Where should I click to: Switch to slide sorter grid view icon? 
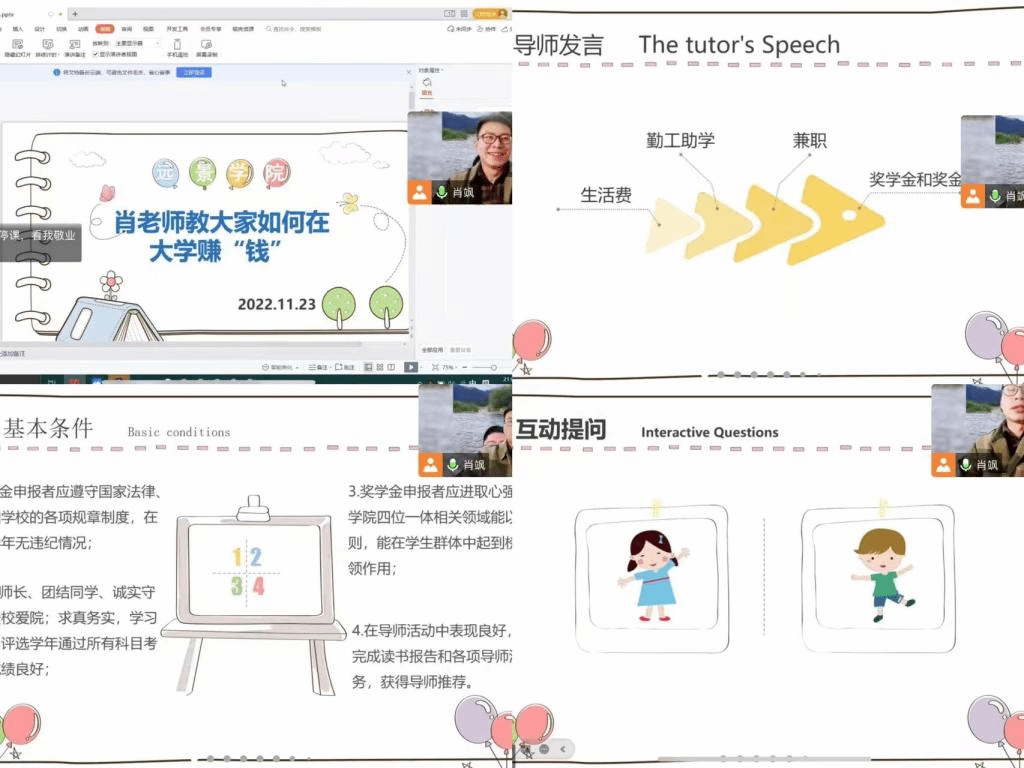[x=380, y=368]
